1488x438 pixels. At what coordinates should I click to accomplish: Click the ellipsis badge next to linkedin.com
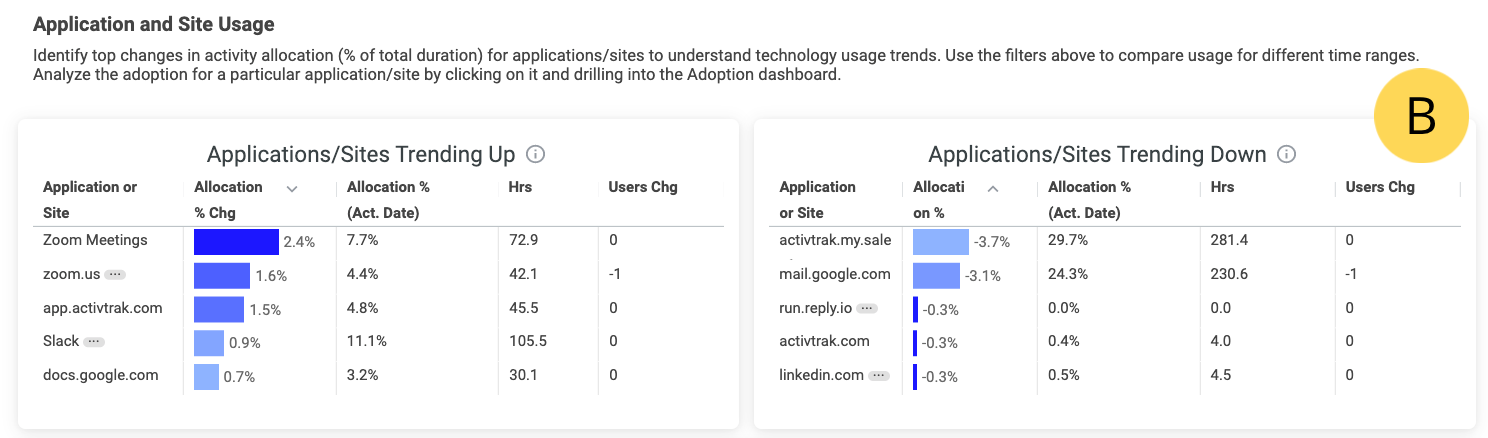pos(879,376)
